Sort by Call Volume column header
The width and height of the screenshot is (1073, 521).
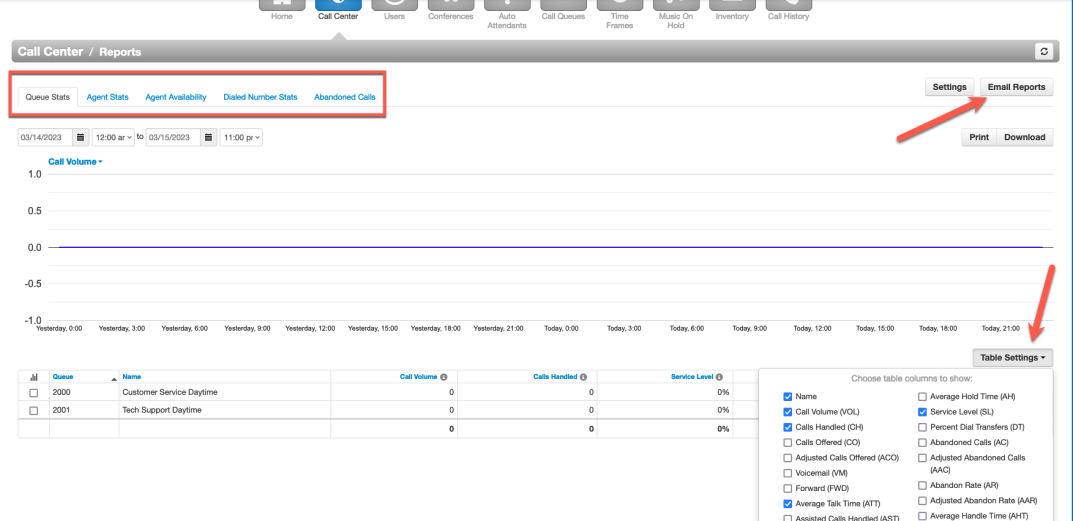click(418, 377)
